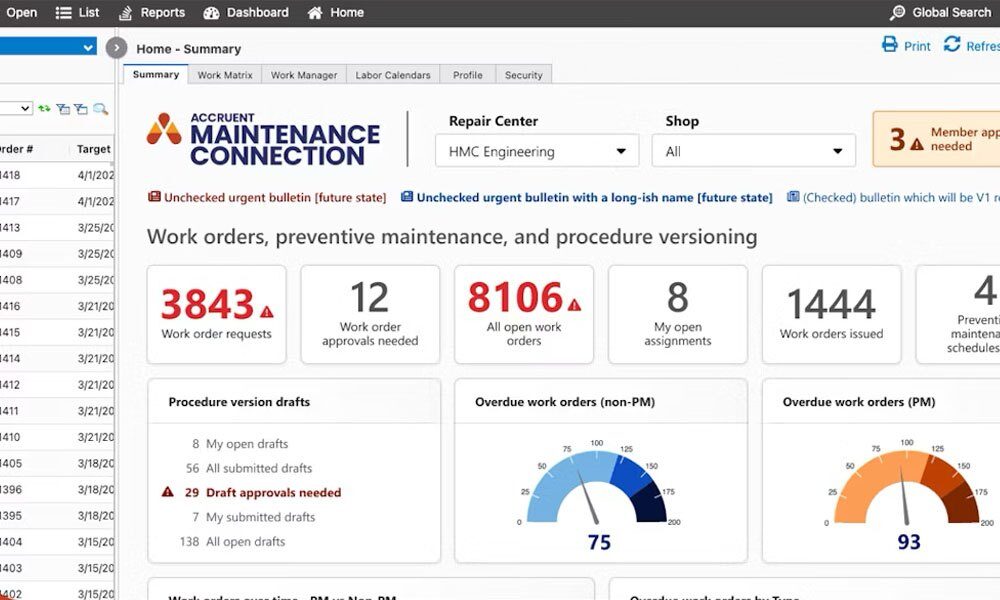
Task: Refresh the dashboard using the circular arrows icon
Action: pyautogui.click(x=952, y=45)
